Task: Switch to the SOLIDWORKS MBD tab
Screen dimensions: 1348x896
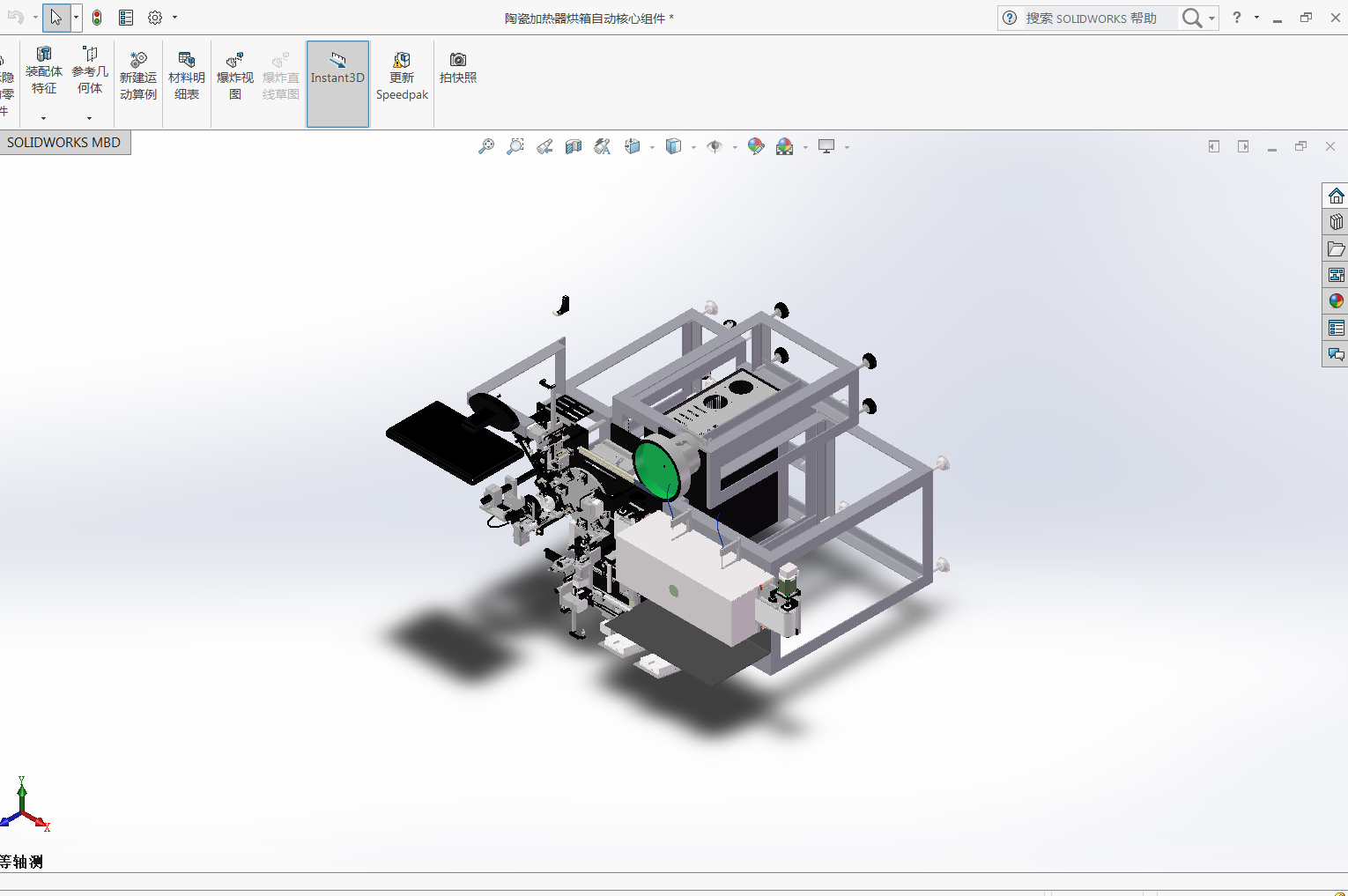Action: (64, 143)
